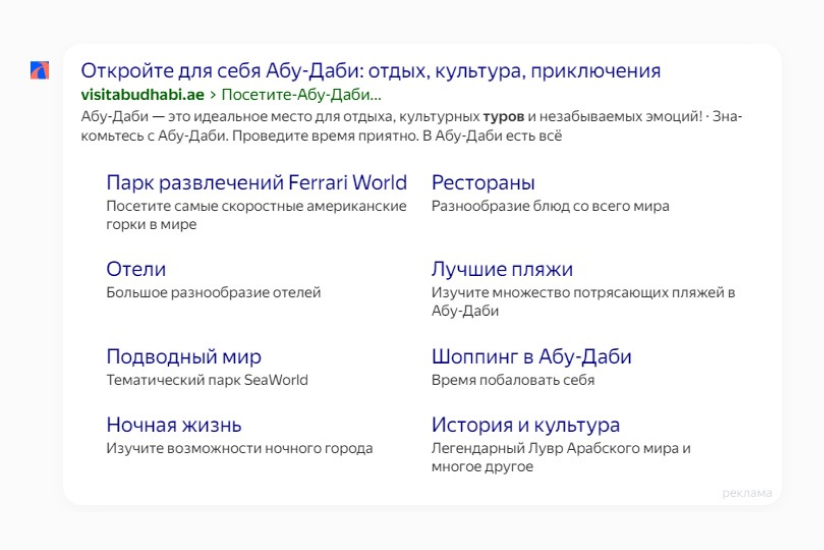
Task: Open the 'Рестораны' sitelink
Action: click(x=483, y=183)
